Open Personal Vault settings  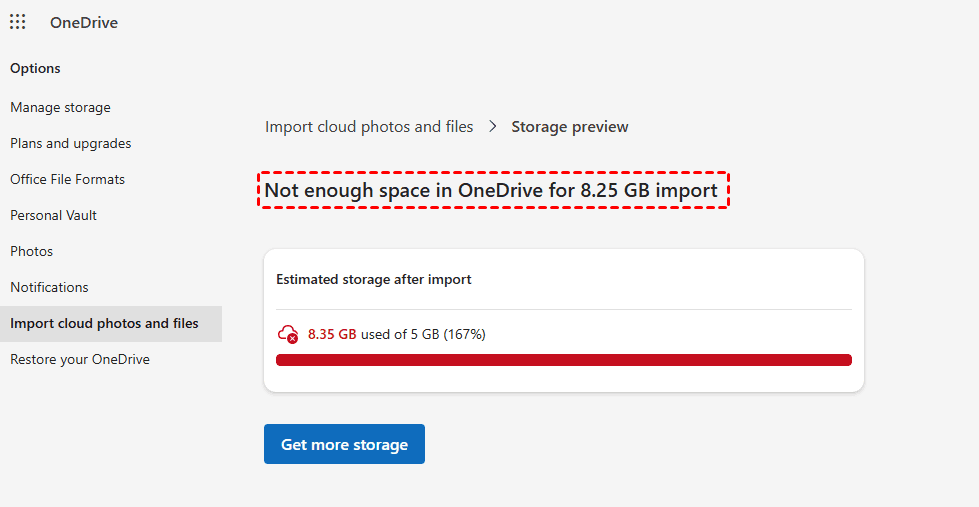point(53,215)
